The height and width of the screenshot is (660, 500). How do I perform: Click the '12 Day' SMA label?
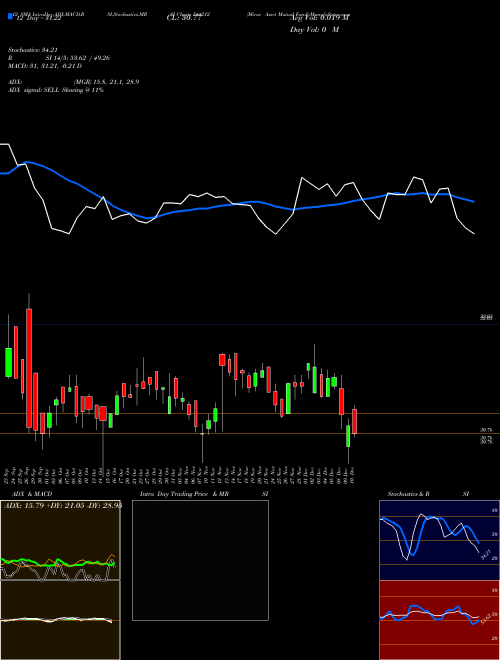point(39,18)
